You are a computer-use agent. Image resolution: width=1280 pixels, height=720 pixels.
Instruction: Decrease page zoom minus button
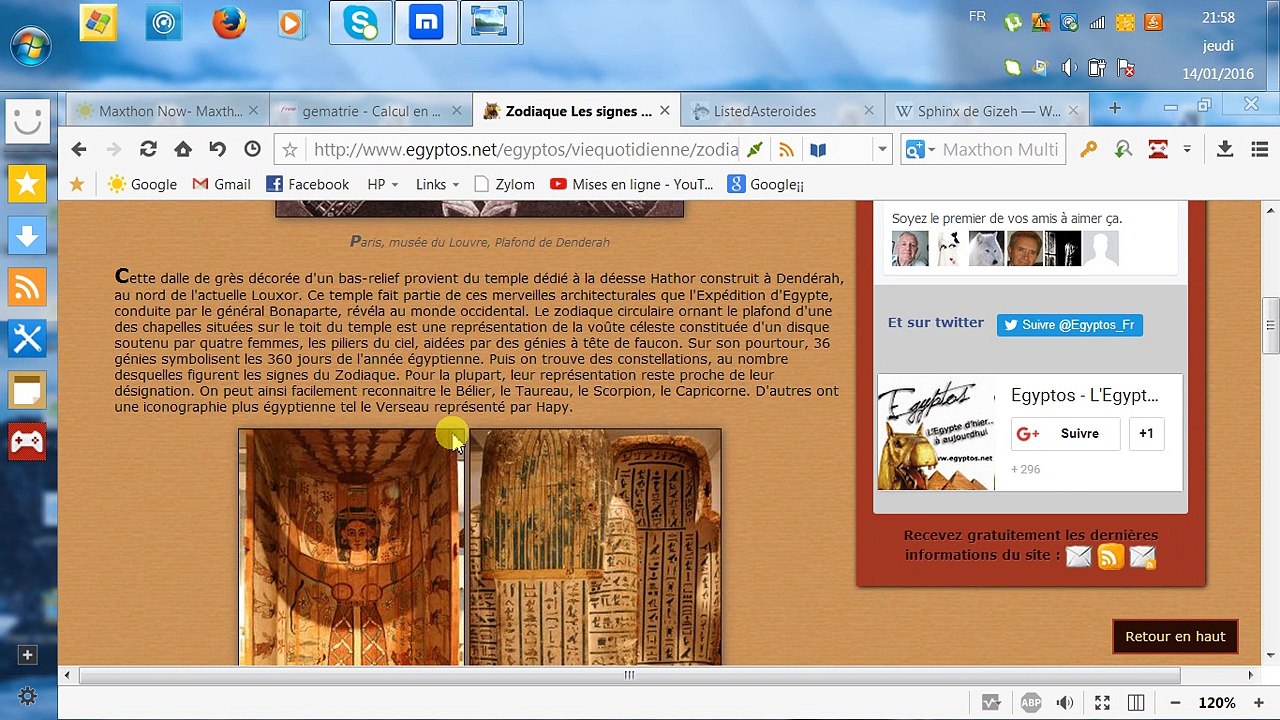(x=1175, y=703)
